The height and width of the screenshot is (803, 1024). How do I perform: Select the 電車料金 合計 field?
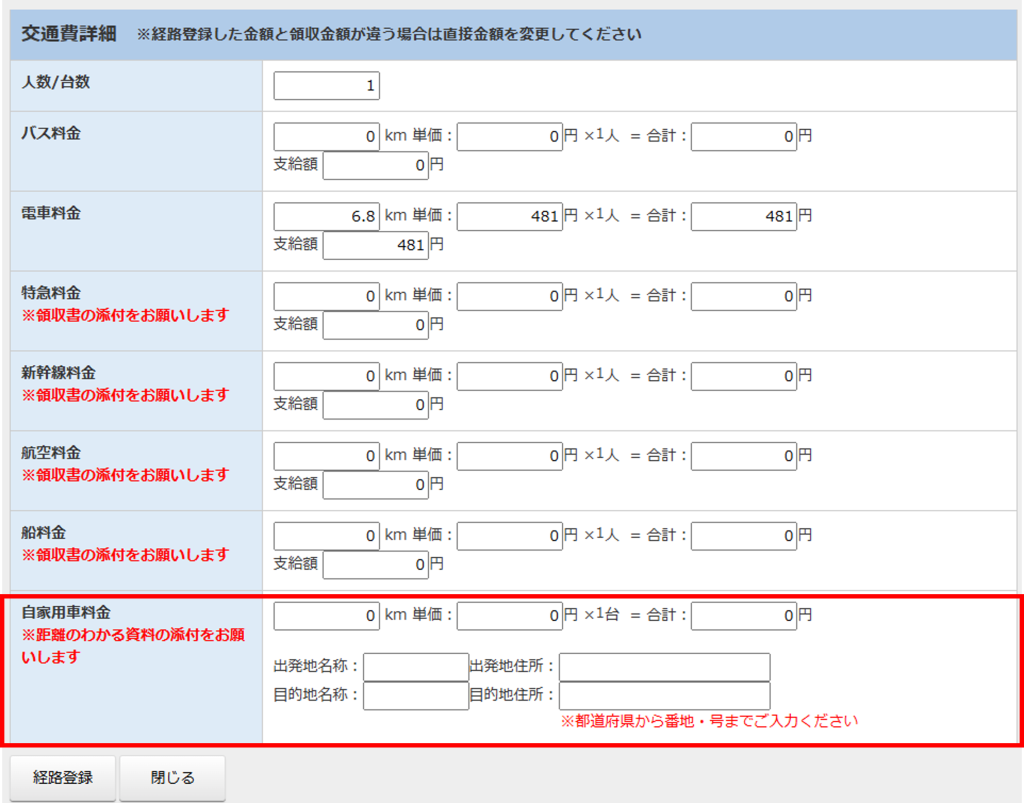click(x=744, y=216)
